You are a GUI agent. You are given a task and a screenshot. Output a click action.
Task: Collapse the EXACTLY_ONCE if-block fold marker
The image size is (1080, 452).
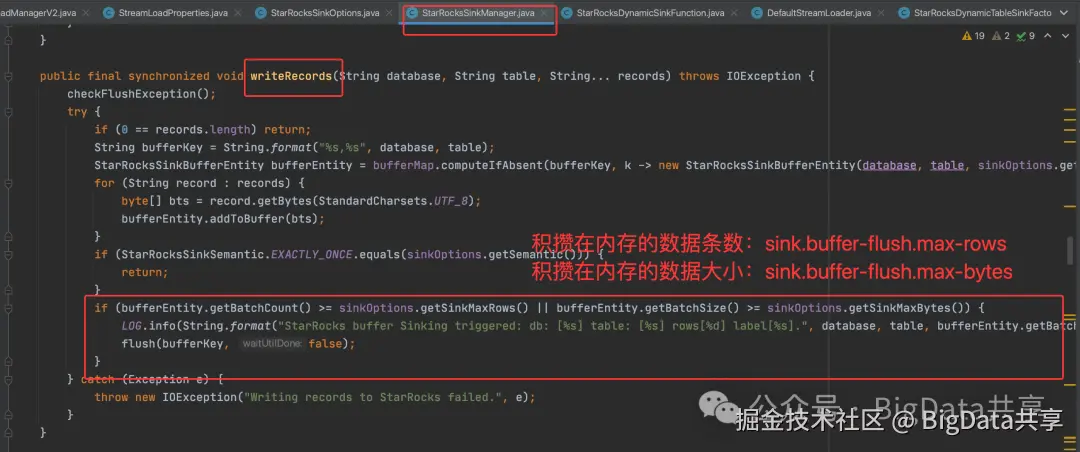[x=8, y=254]
